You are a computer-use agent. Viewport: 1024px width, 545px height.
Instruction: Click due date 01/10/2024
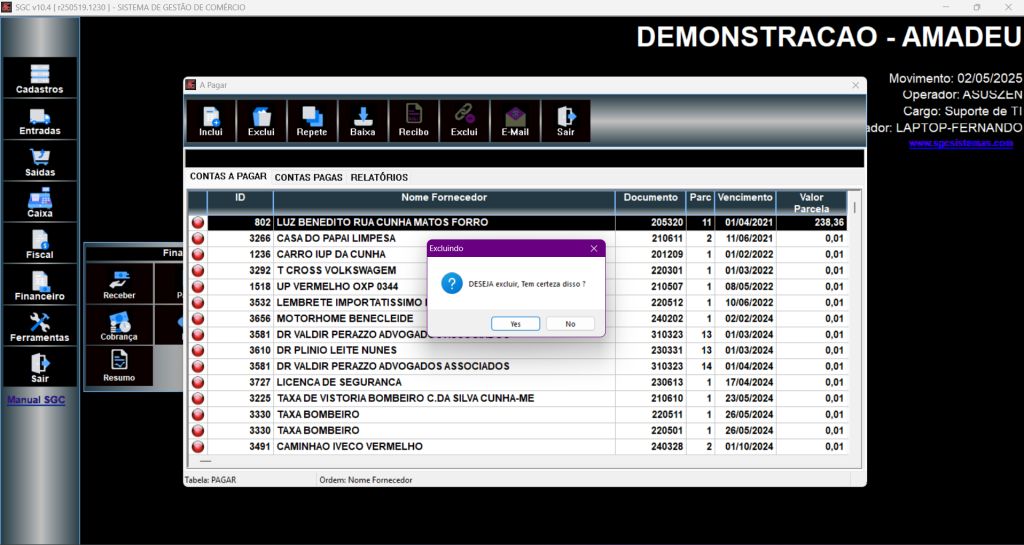point(749,446)
